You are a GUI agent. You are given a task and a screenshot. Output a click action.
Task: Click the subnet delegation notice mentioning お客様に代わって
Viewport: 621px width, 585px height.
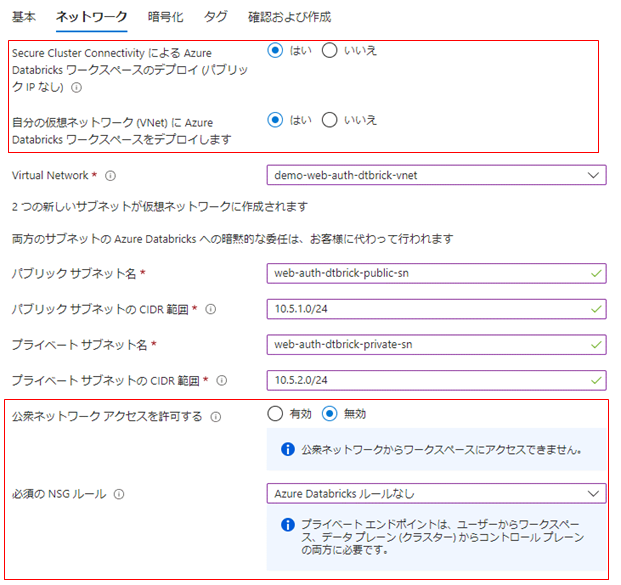pos(232,239)
